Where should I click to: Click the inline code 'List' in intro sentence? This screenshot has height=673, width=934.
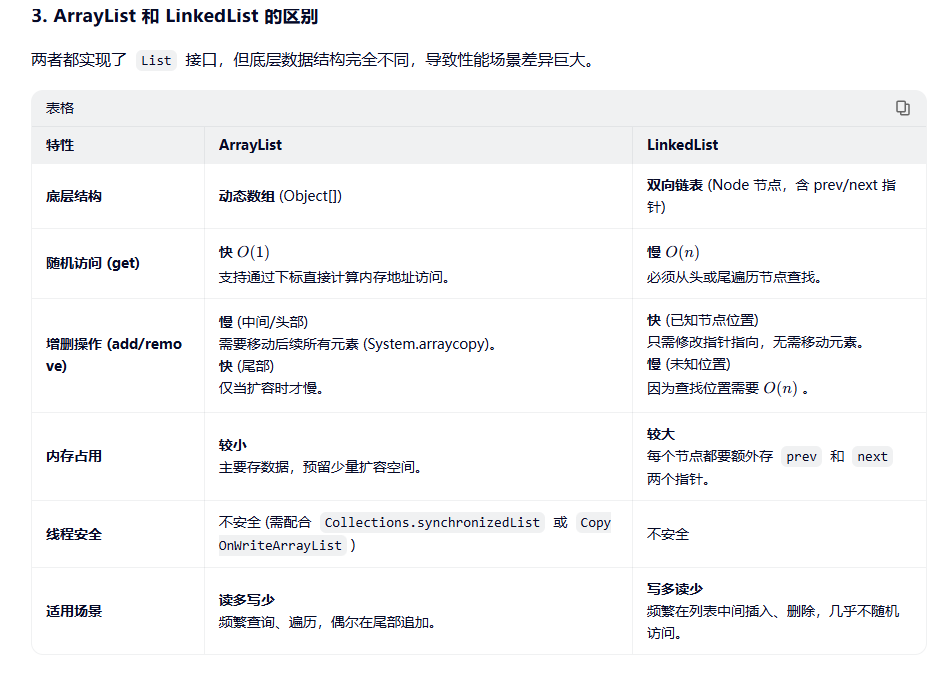tap(156, 60)
